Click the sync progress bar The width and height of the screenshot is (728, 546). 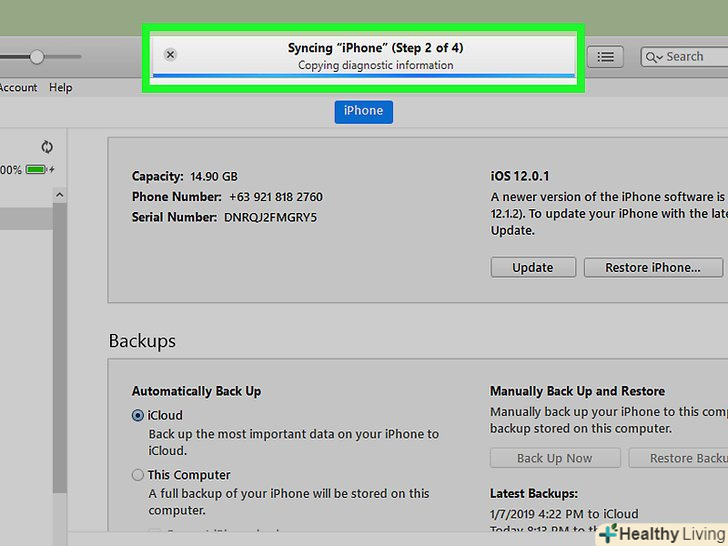[x=364, y=75]
